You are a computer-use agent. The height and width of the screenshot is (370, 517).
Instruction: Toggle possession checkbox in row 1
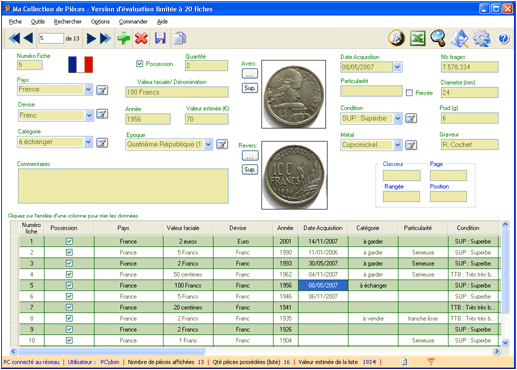(x=69, y=241)
